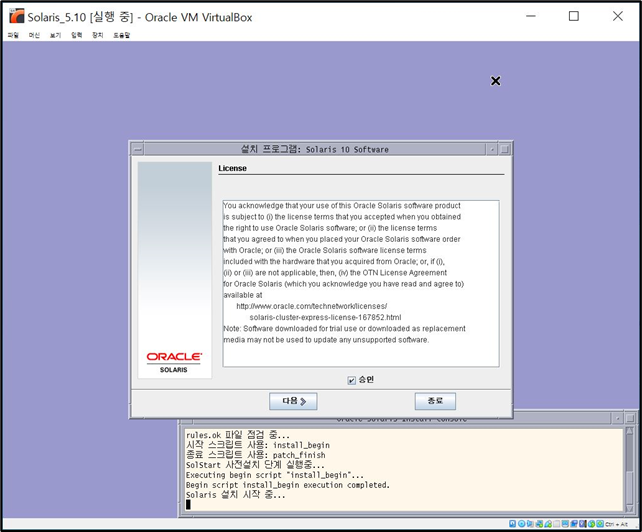This screenshot has width=642, height=532.
Task: Click the display settings status icon
Action: (x=565, y=524)
